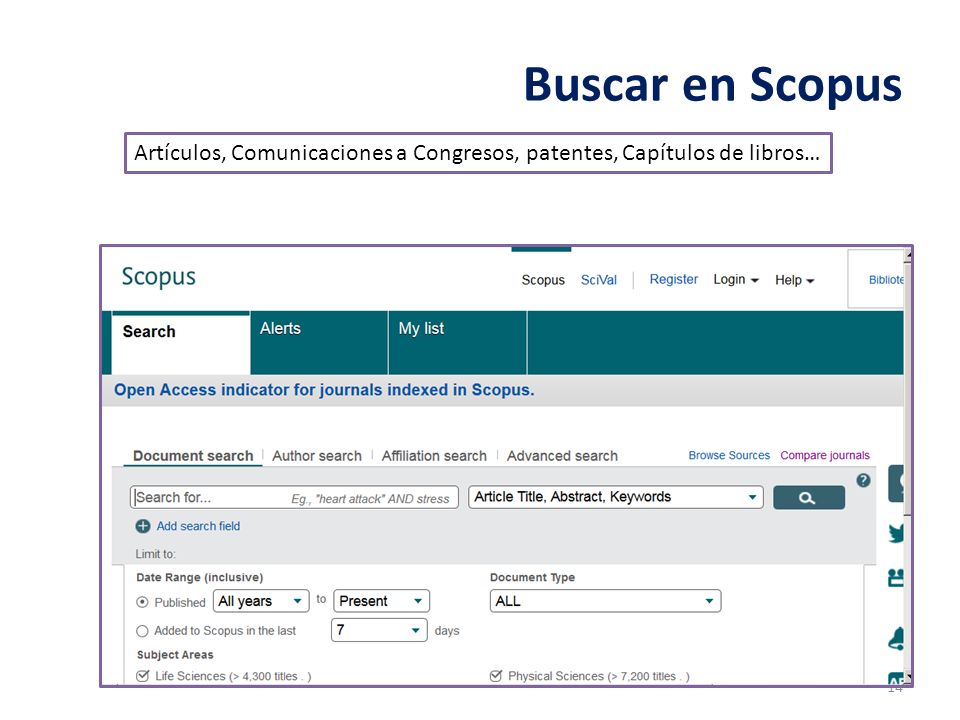Viewport: 960px width, 720px height.
Task: Switch to the Search tab
Action: coord(181,343)
